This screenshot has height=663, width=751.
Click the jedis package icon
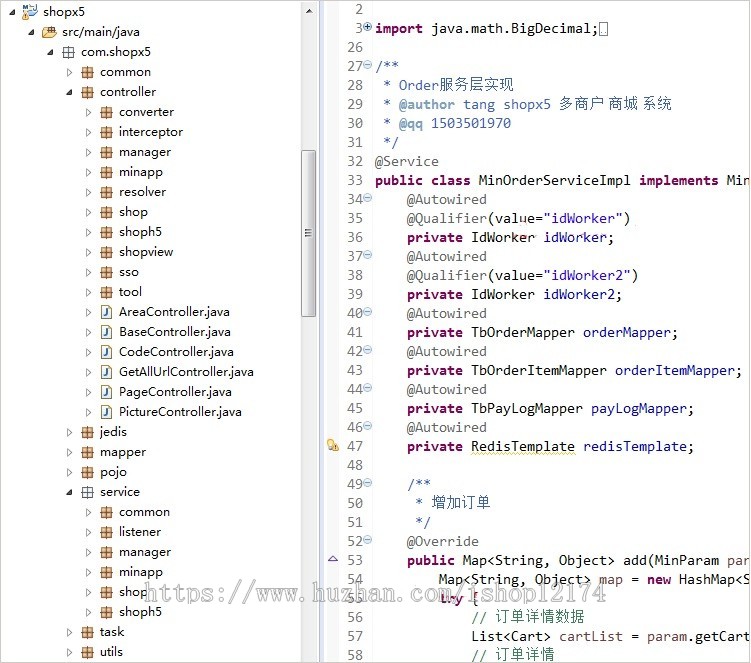[x=87, y=432]
